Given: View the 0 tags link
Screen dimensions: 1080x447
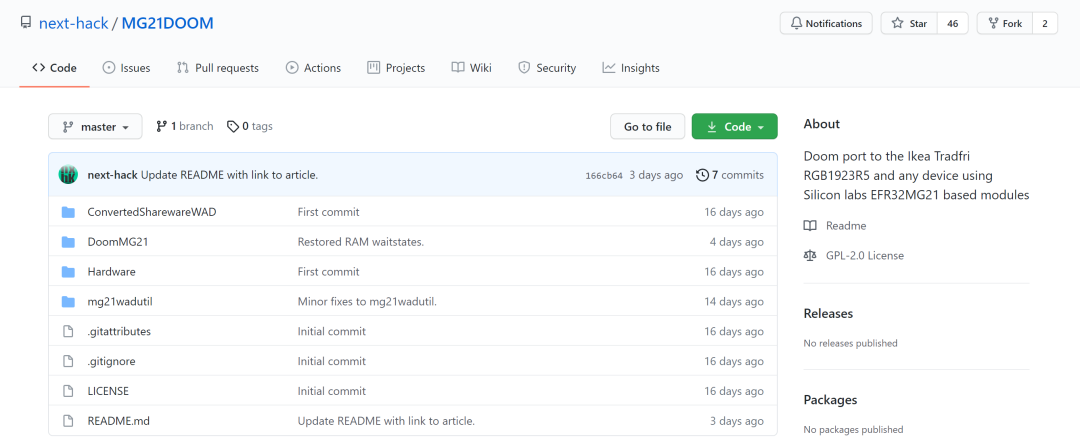Looking at the screenshot, I should tap(249, 126).
